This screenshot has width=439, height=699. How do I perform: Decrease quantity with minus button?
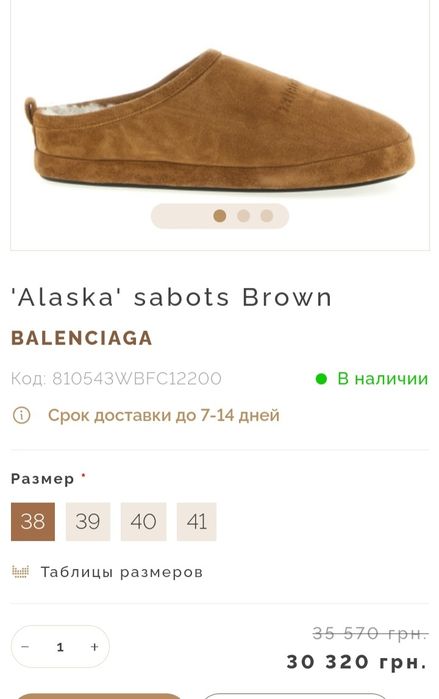pos(25,647)
